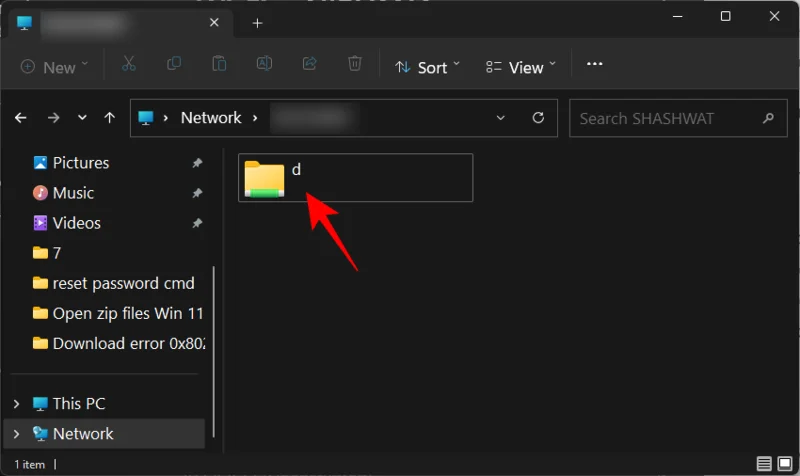800x476 pixels.
Task: Click the computer icon in address bar
Action: coord(146,118)
